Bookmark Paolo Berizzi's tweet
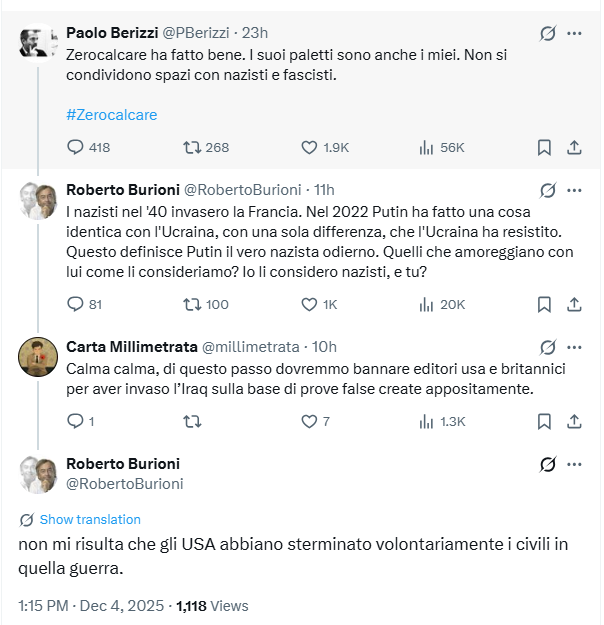604x625 pixels. click(544, 147)
